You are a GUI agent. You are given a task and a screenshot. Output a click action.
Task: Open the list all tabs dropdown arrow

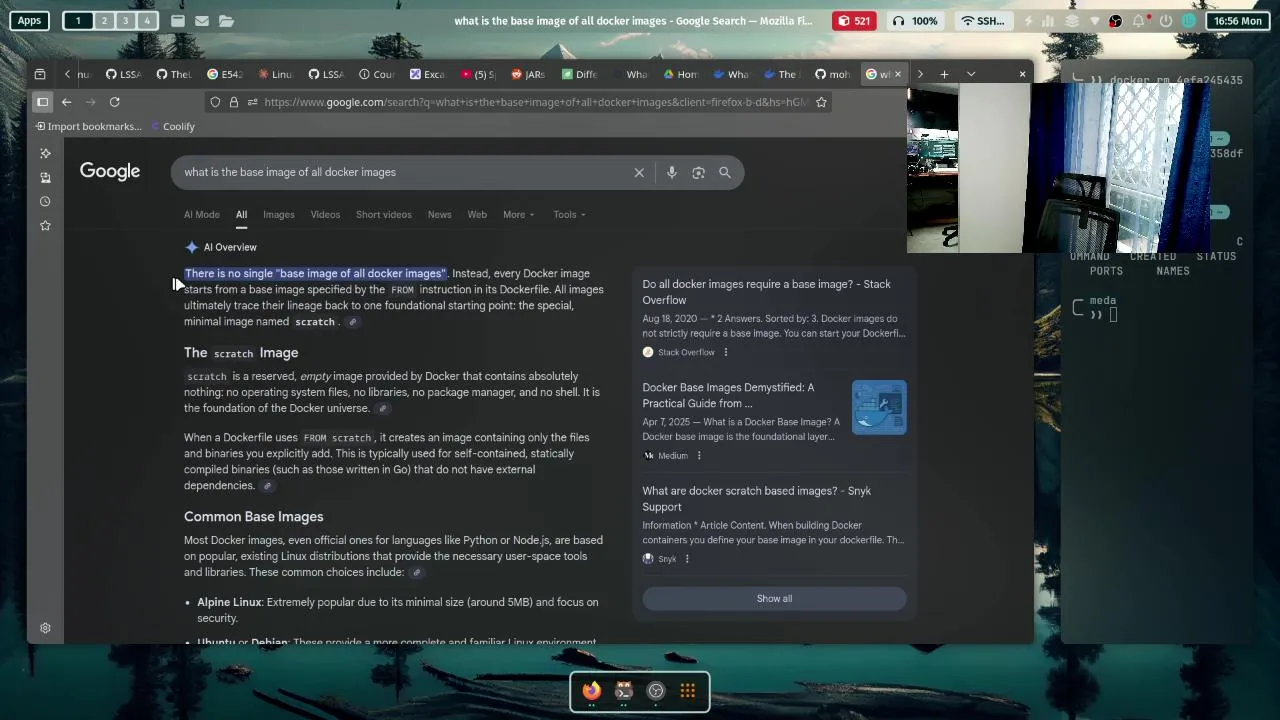970,74
